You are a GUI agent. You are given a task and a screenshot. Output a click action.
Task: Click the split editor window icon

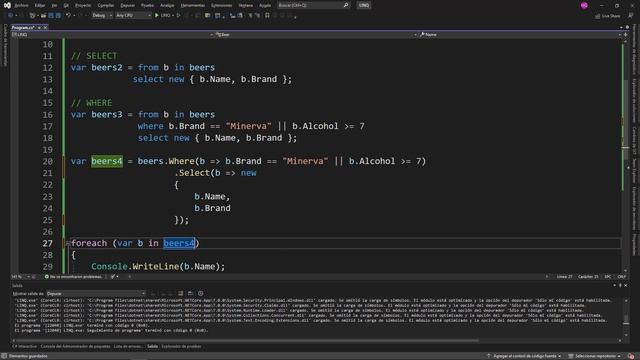625,35
